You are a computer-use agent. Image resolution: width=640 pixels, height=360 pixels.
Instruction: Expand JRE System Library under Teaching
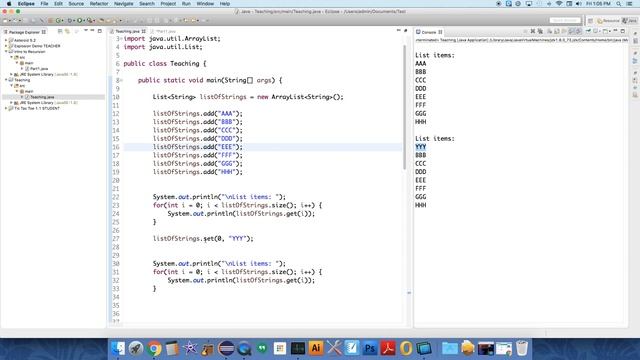11,103
